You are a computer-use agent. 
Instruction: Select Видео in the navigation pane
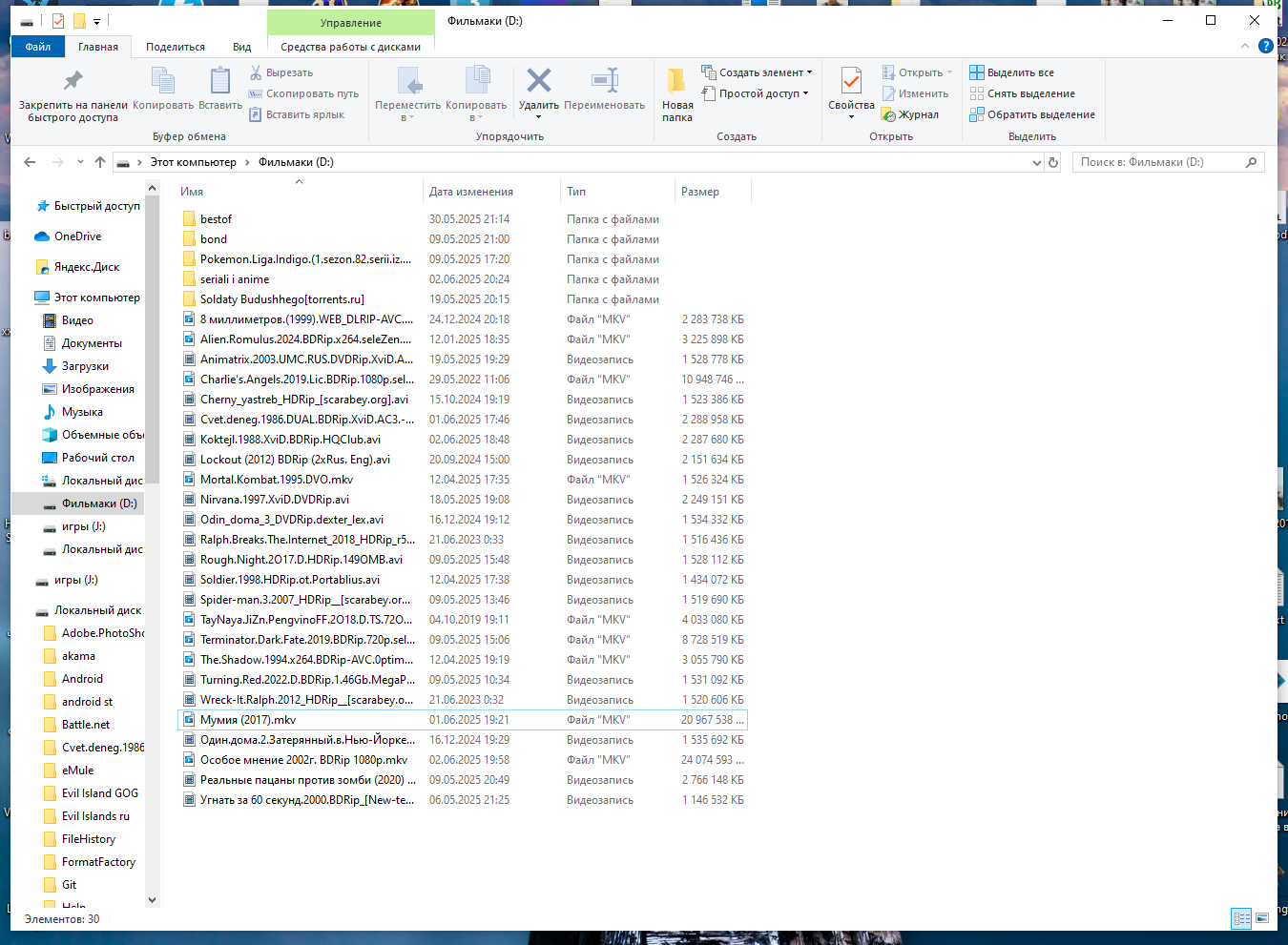[77, 320]
